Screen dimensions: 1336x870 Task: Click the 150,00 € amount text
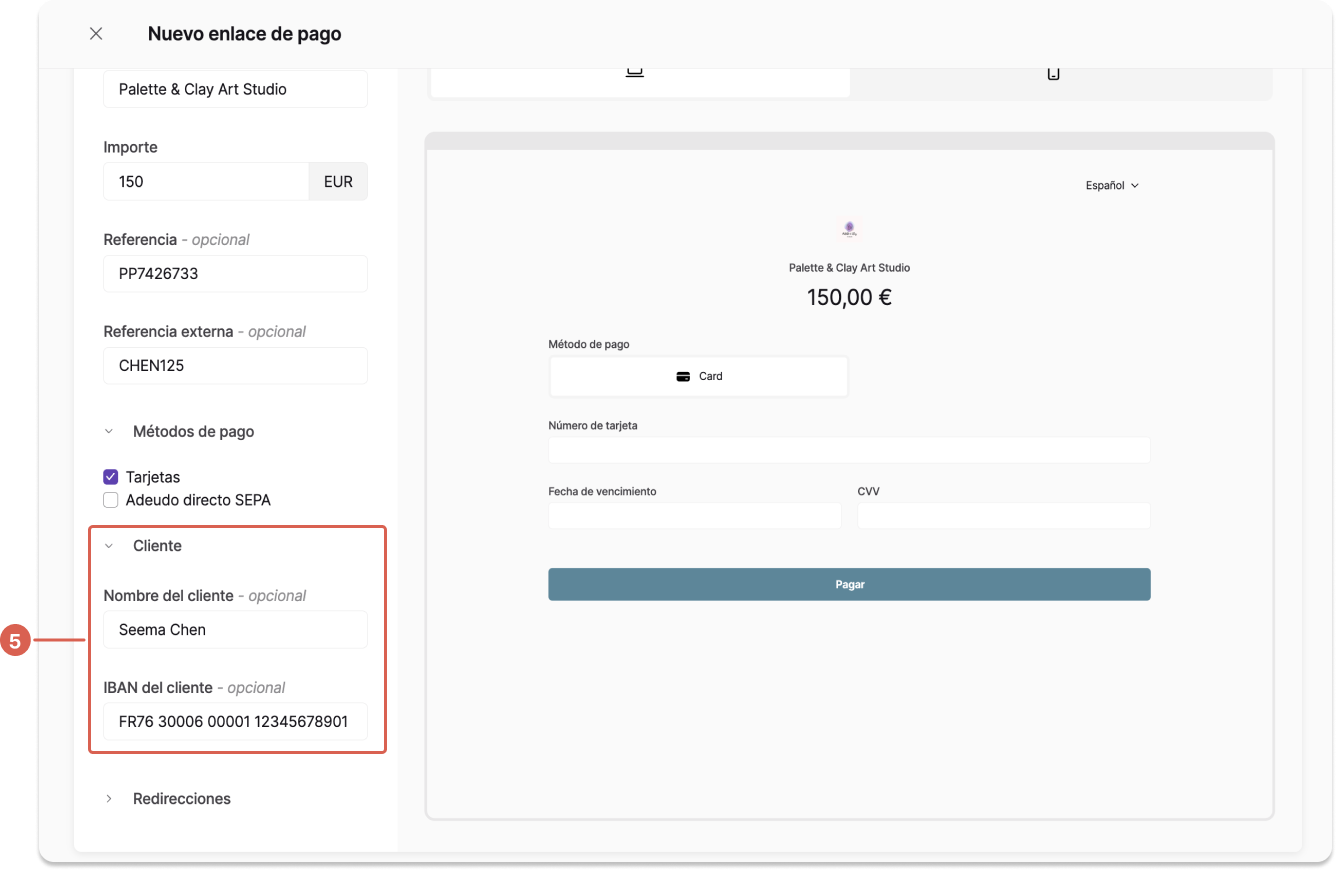[849, 297]
